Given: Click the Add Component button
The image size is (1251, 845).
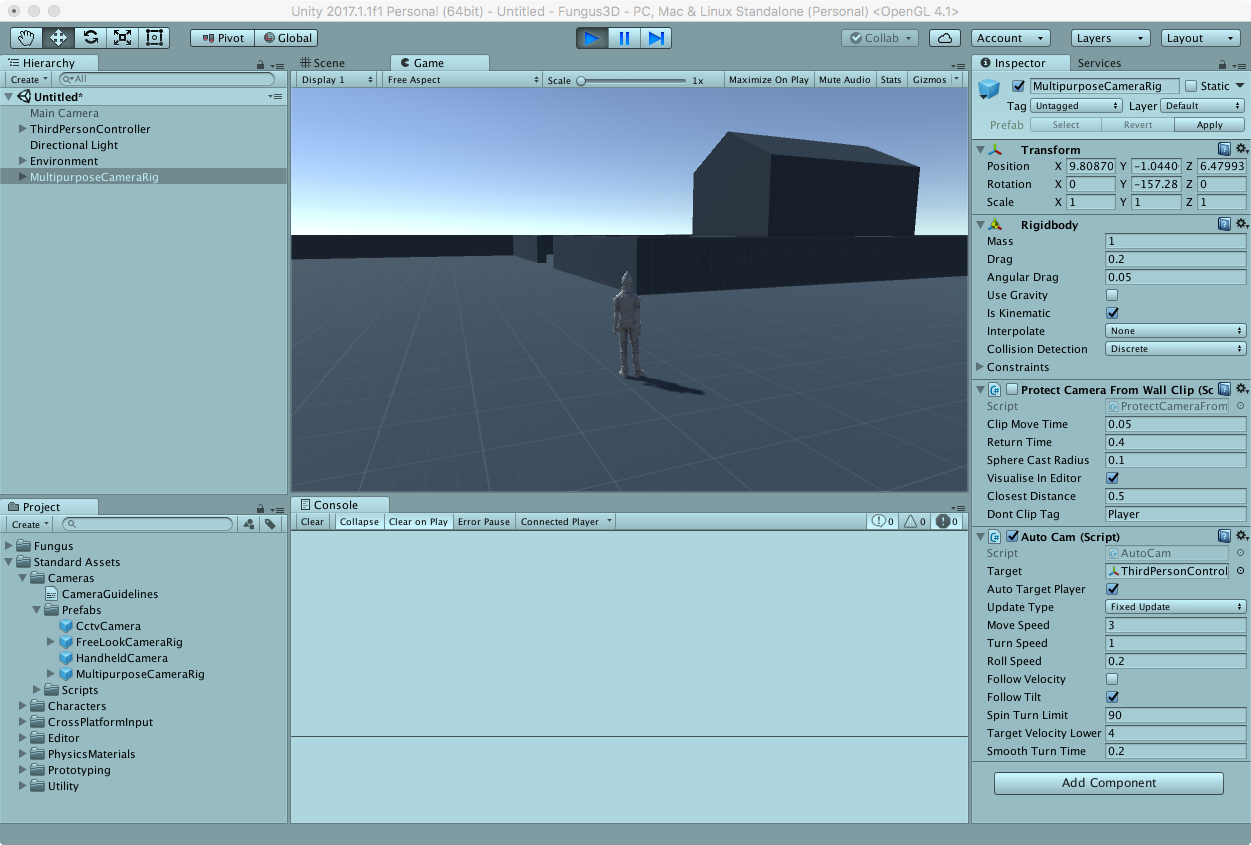Looking at the screenshot, I should [x=1109, y=783].
